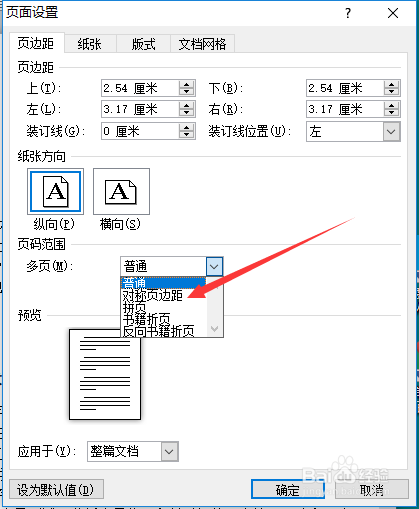Screen dimensions: 419x509
Task: Close the 页面设置 dialog
Action: (x=393, y=13)
